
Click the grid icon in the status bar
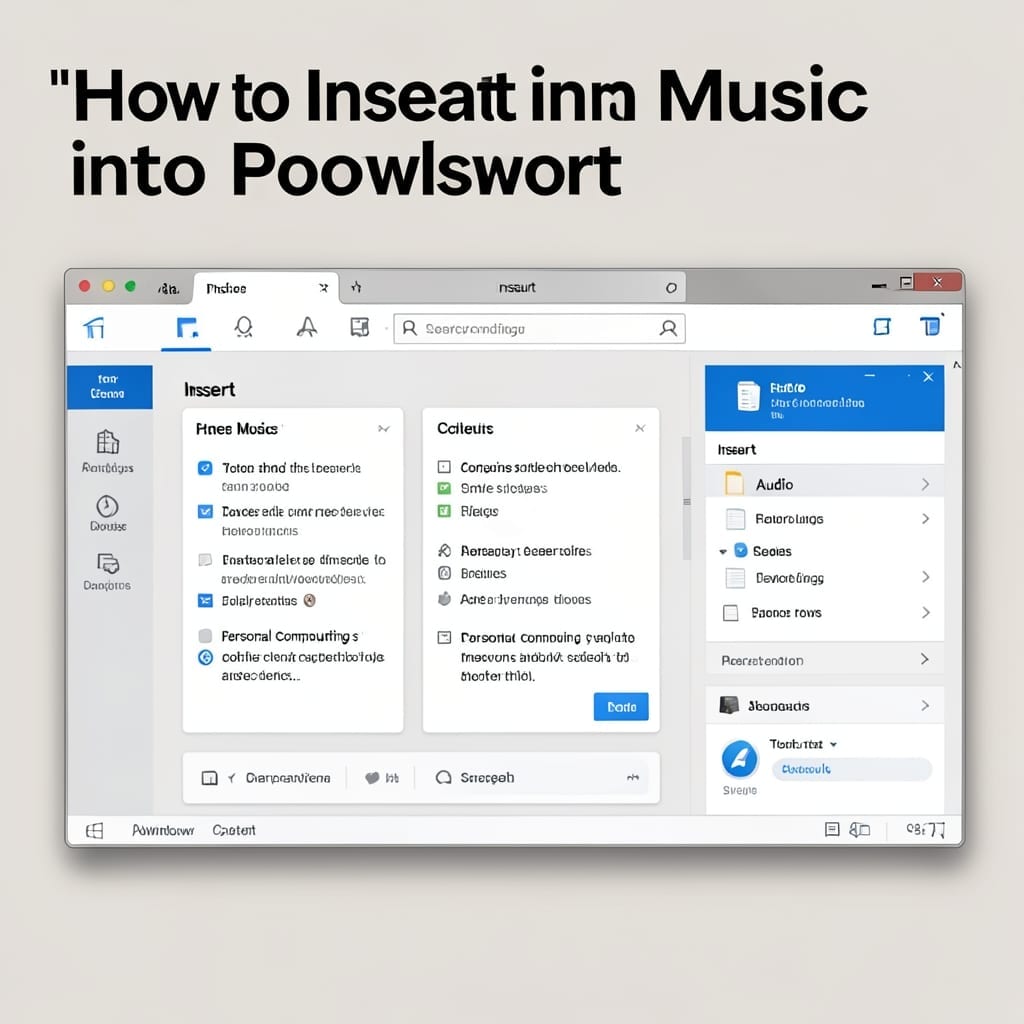point(95,830)
